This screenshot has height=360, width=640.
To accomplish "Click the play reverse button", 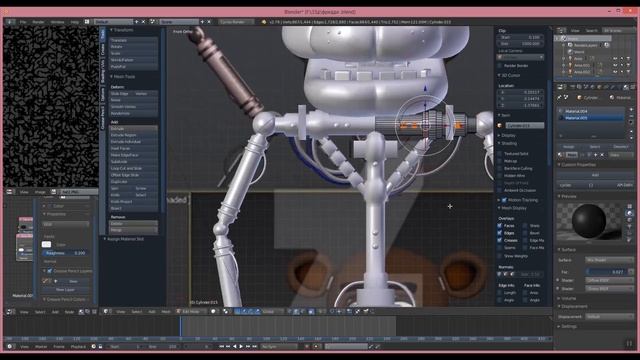I will 235,347.
